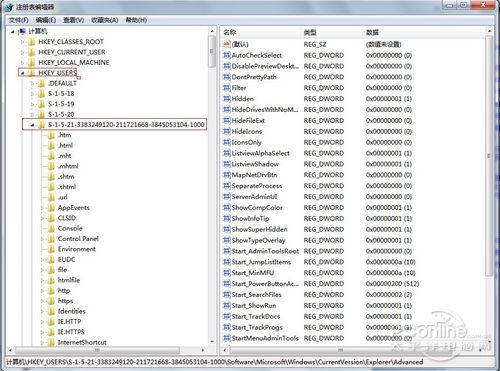This screenshot has width=500, height=371.
Task: Click the Console key folder icon
Action: coord(51,228)
